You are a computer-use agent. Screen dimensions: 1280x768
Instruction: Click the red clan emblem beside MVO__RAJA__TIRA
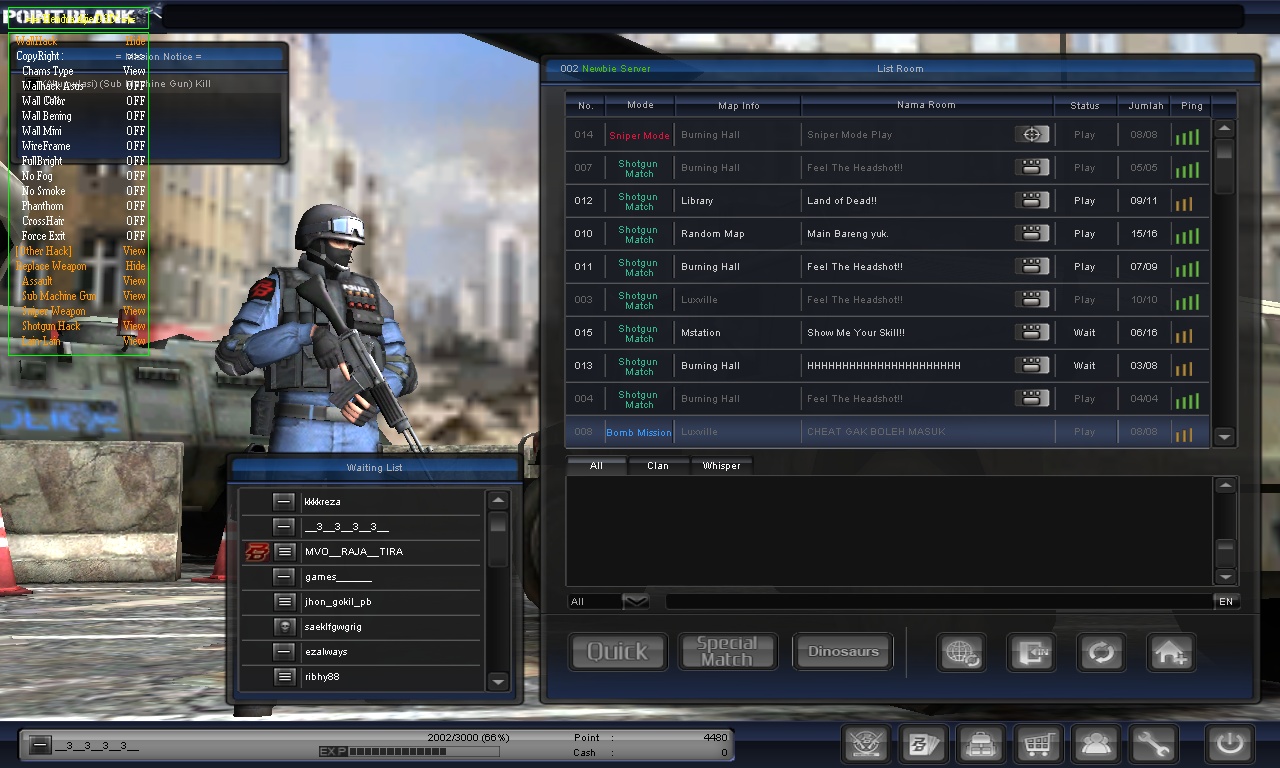[x=256, y=551]
